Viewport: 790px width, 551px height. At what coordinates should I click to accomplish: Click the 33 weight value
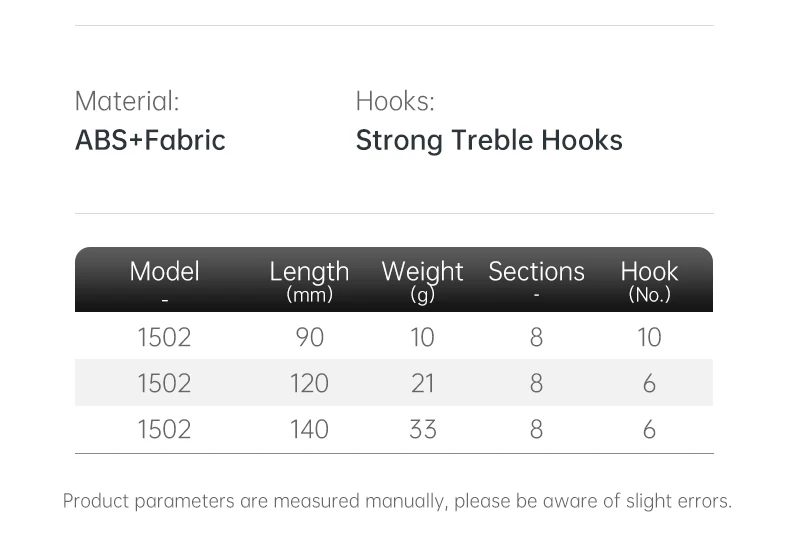point(423,429)
